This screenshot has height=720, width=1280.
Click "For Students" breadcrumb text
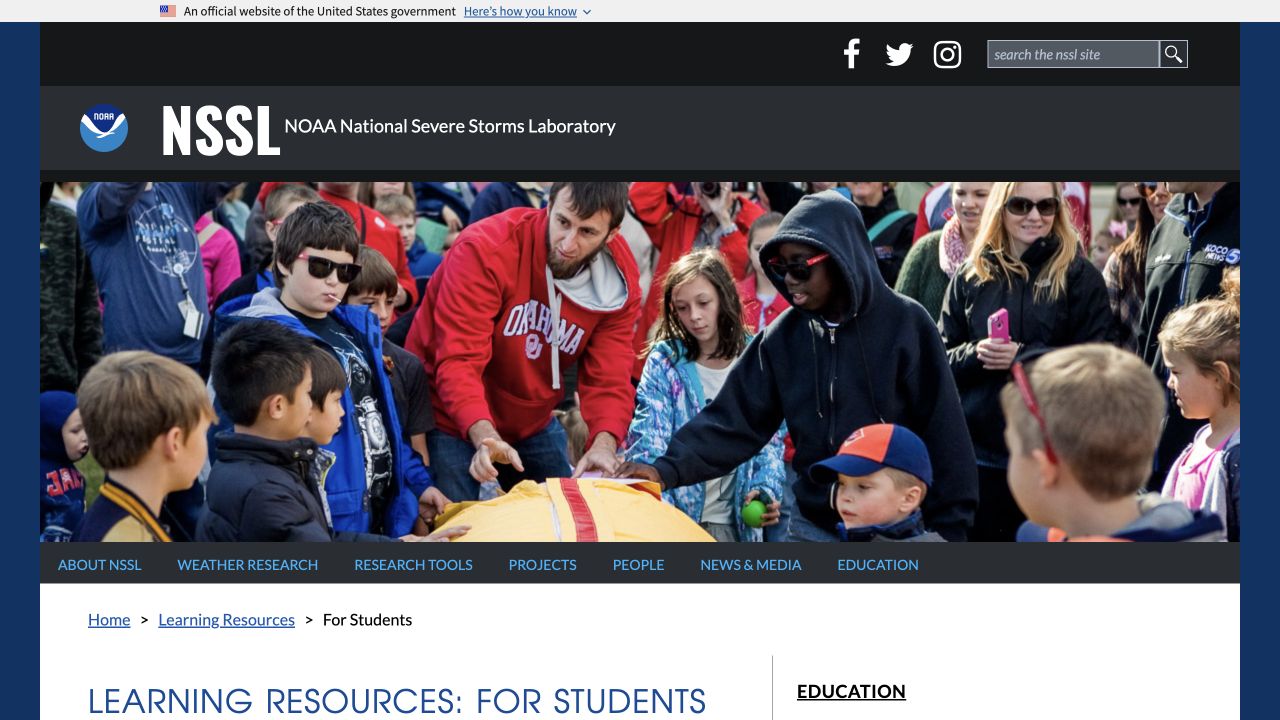(x=367, y=620)
